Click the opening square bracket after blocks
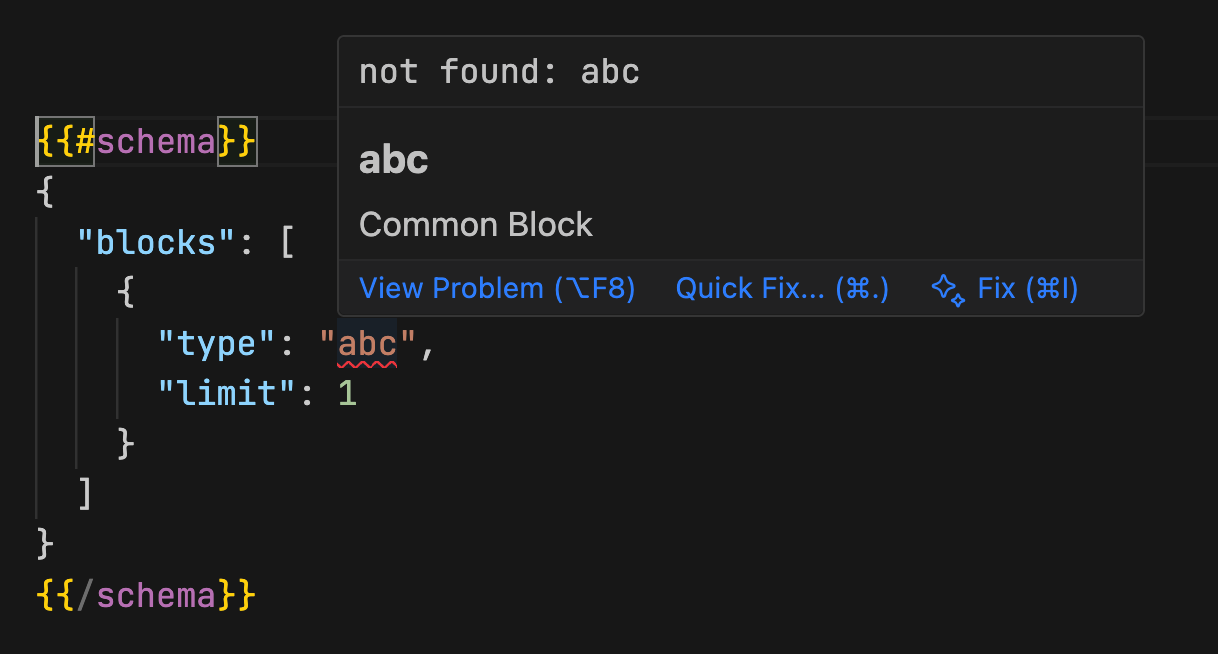 pos(287,243)
